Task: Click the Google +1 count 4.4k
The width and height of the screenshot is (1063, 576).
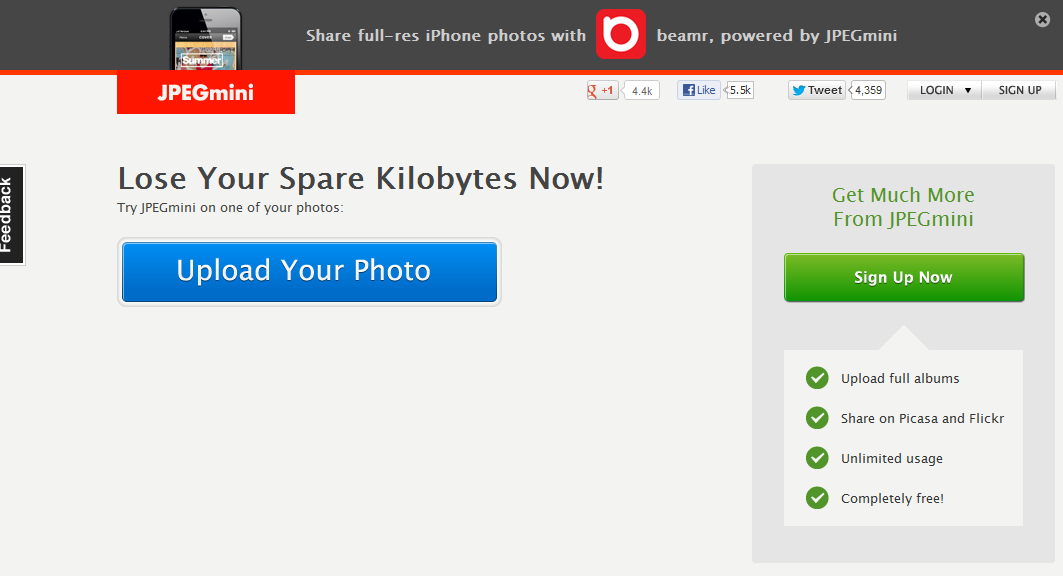Action: [x=642, y=91]
